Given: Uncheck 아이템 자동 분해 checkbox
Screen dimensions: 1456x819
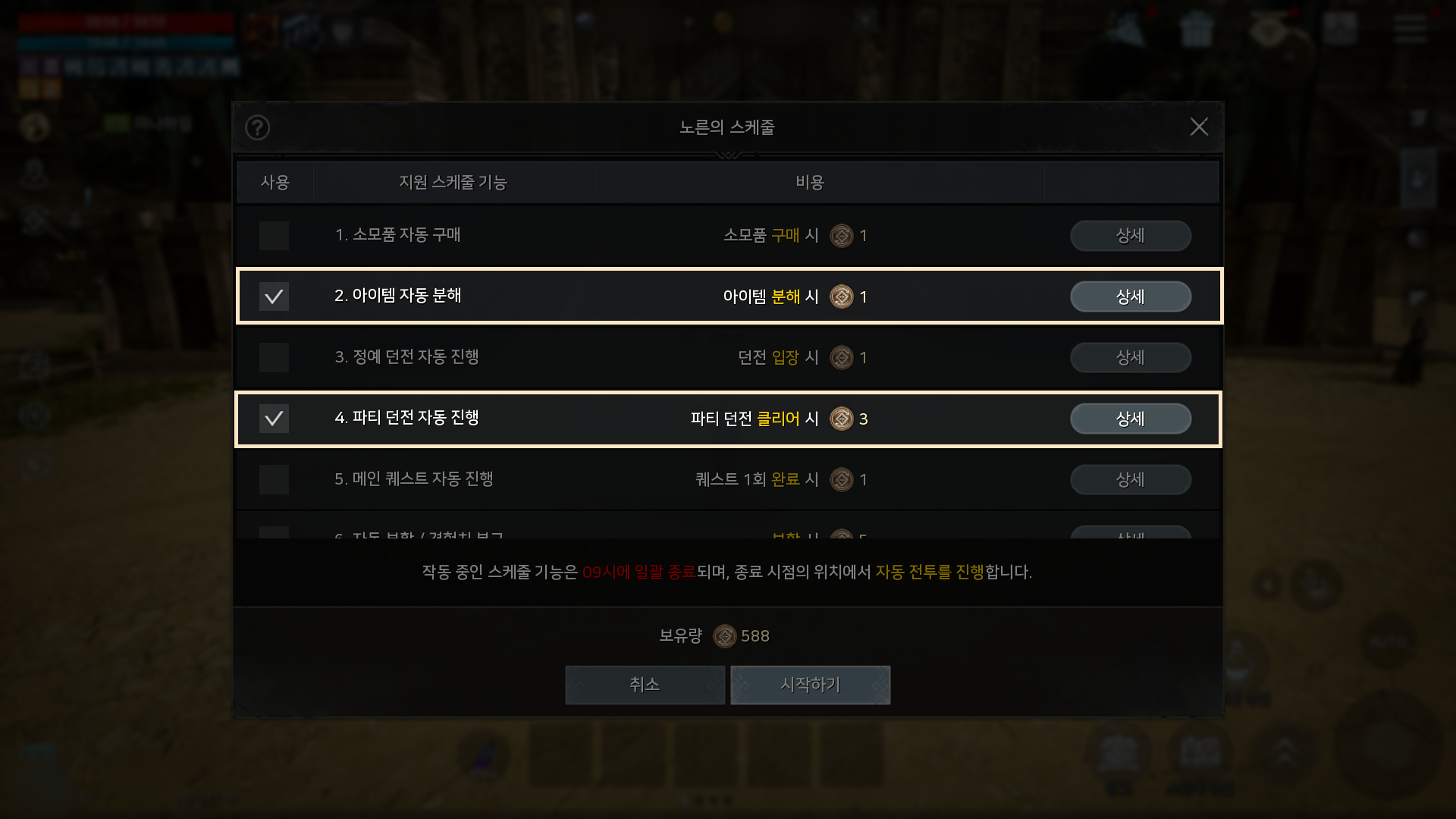Looking at the screenshot, I should pos(274,297).
